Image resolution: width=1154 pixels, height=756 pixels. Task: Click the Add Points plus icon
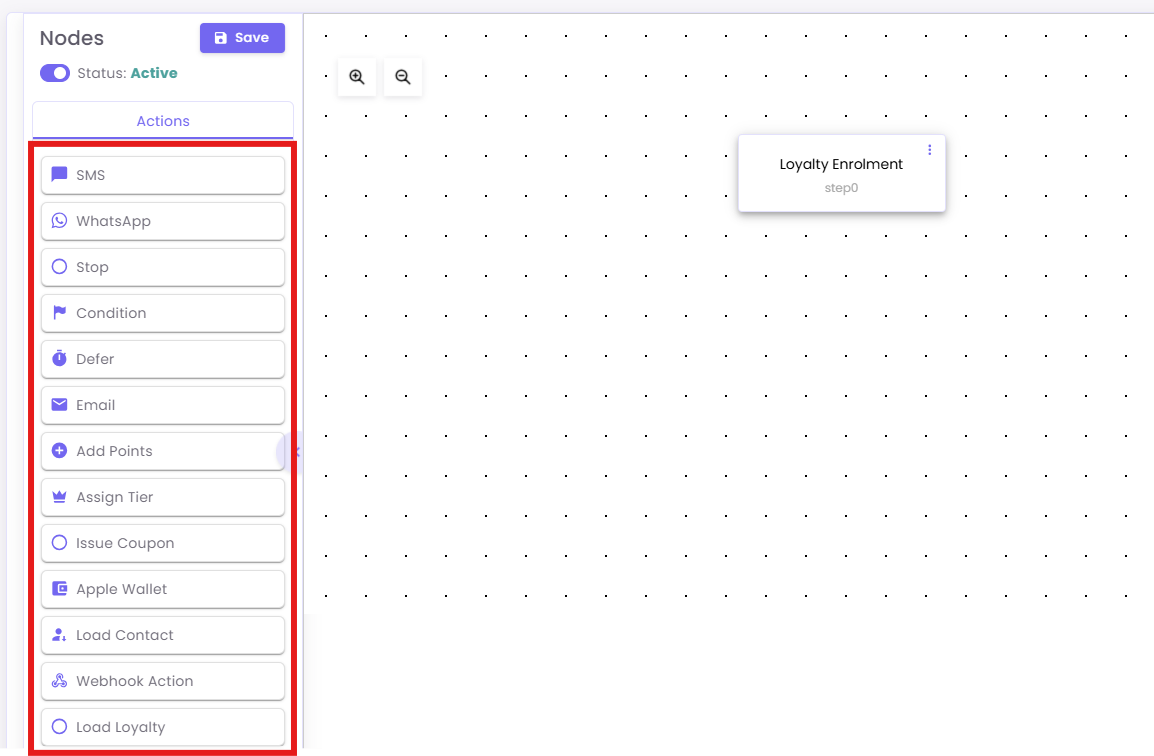[59, 451]
